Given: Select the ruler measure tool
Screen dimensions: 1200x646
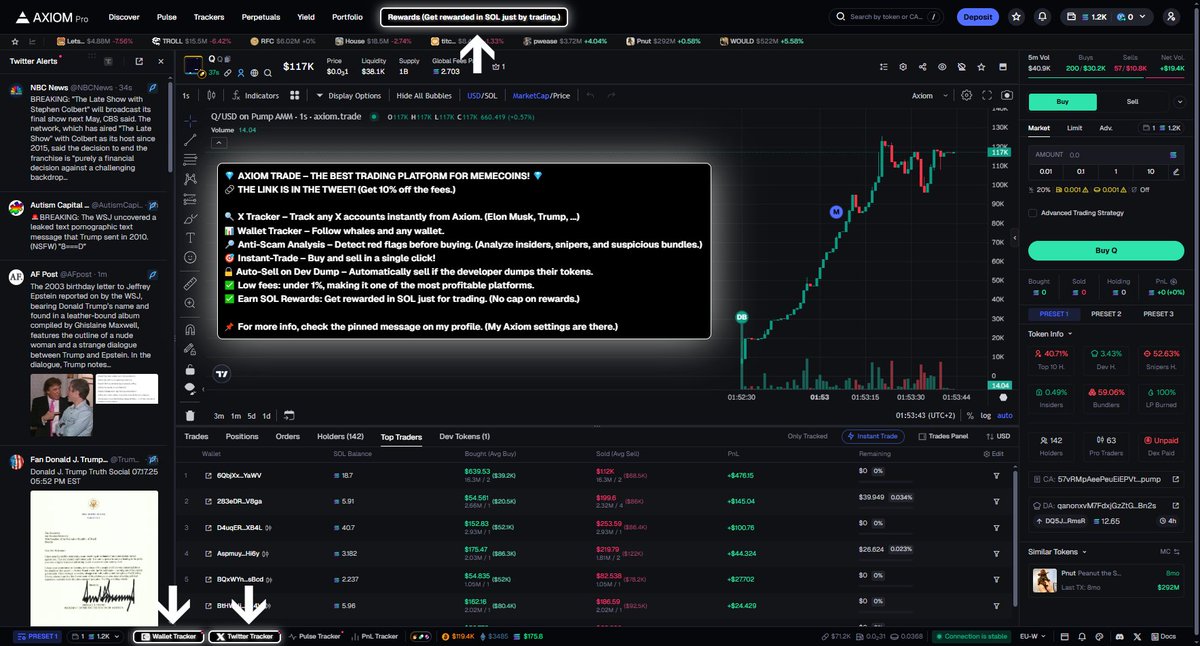Looking at the screenshot, I should click(x=190, y=285).
